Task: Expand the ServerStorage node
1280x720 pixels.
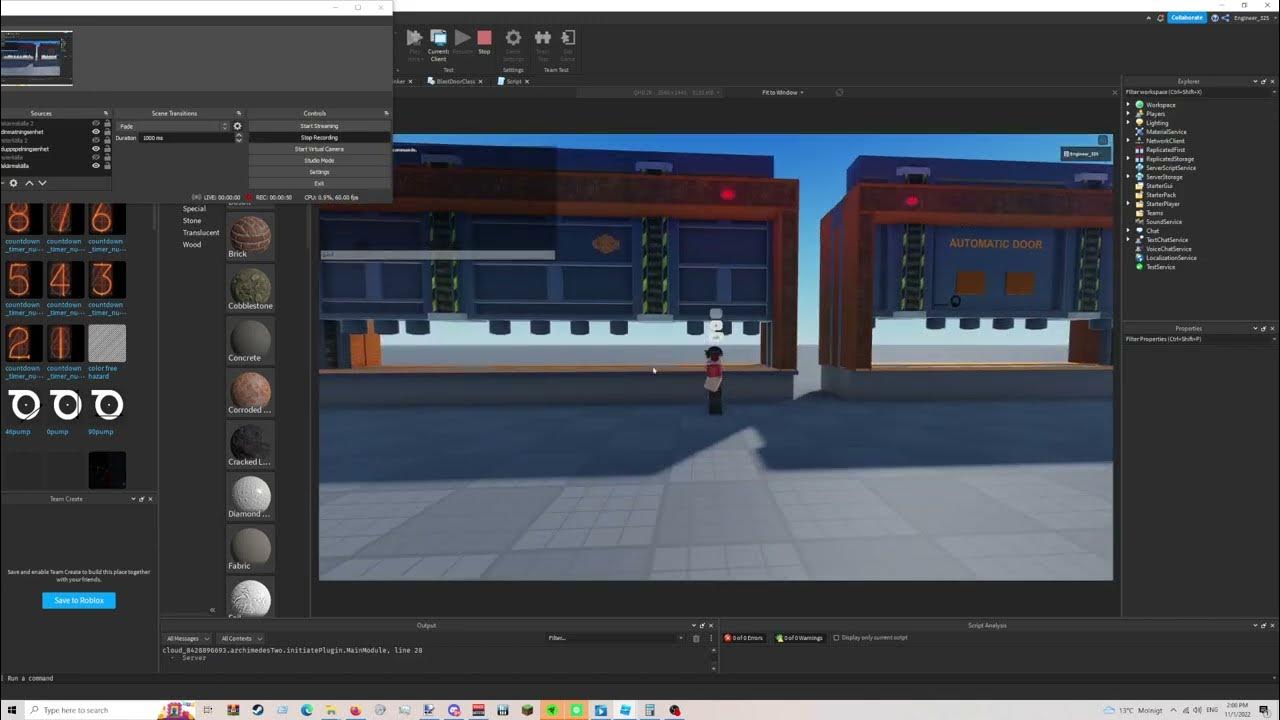Action: pyautogui.click(x=1129, y=177)
